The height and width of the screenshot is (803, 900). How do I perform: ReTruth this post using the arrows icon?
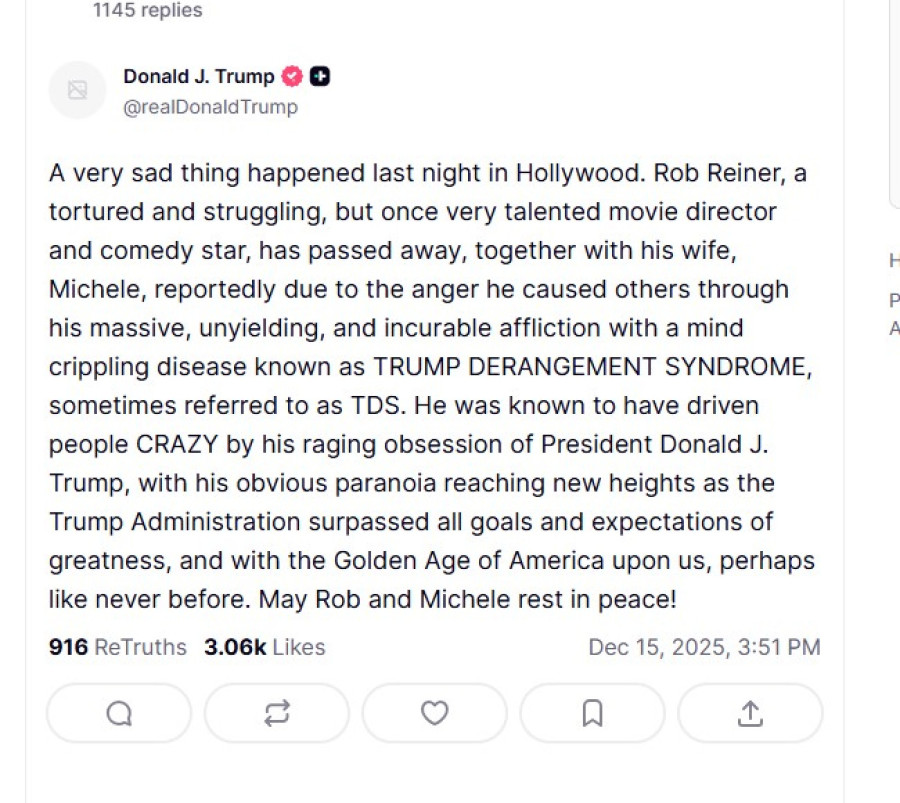click(277, 713)
